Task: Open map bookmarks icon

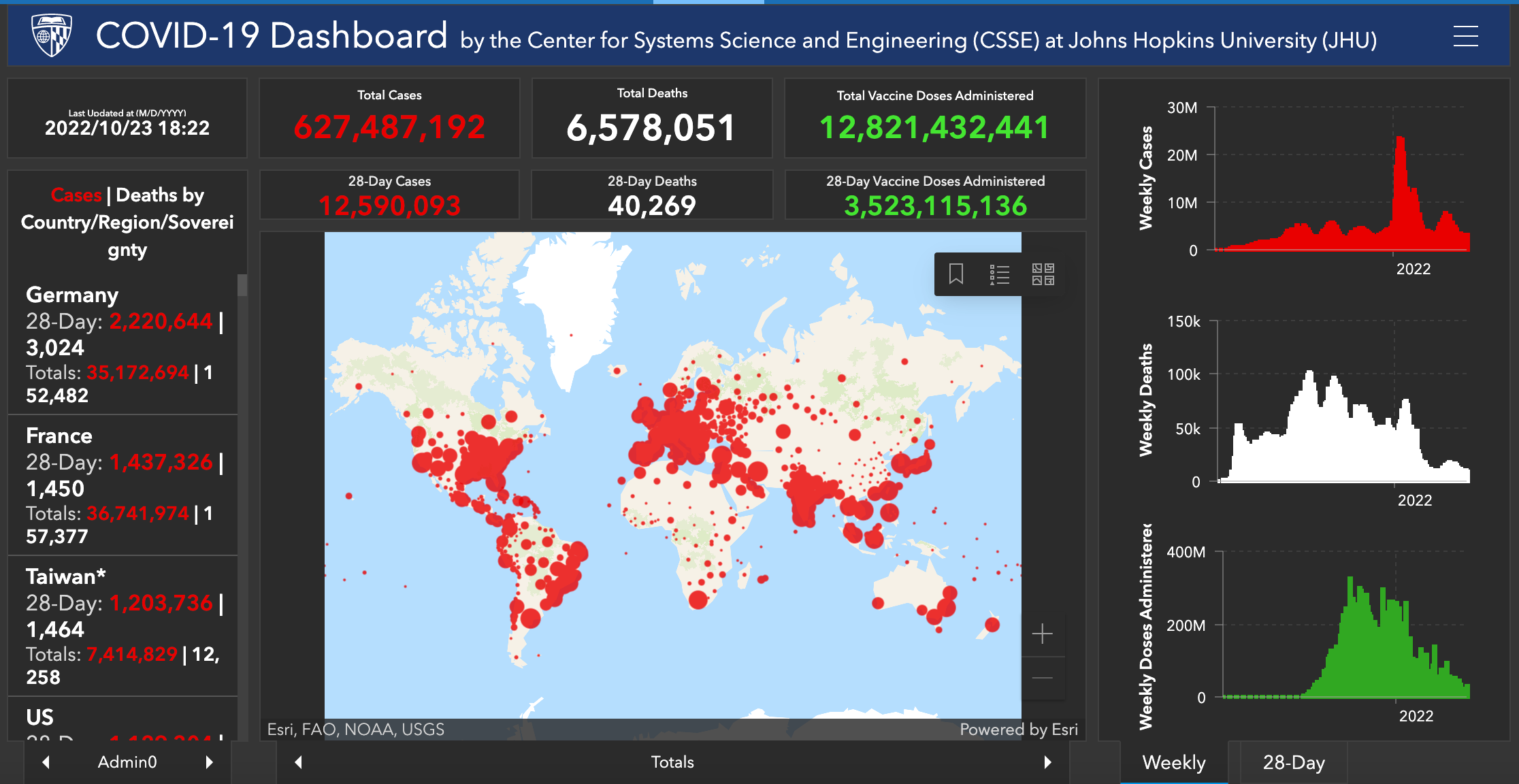Action: (956, 274)
